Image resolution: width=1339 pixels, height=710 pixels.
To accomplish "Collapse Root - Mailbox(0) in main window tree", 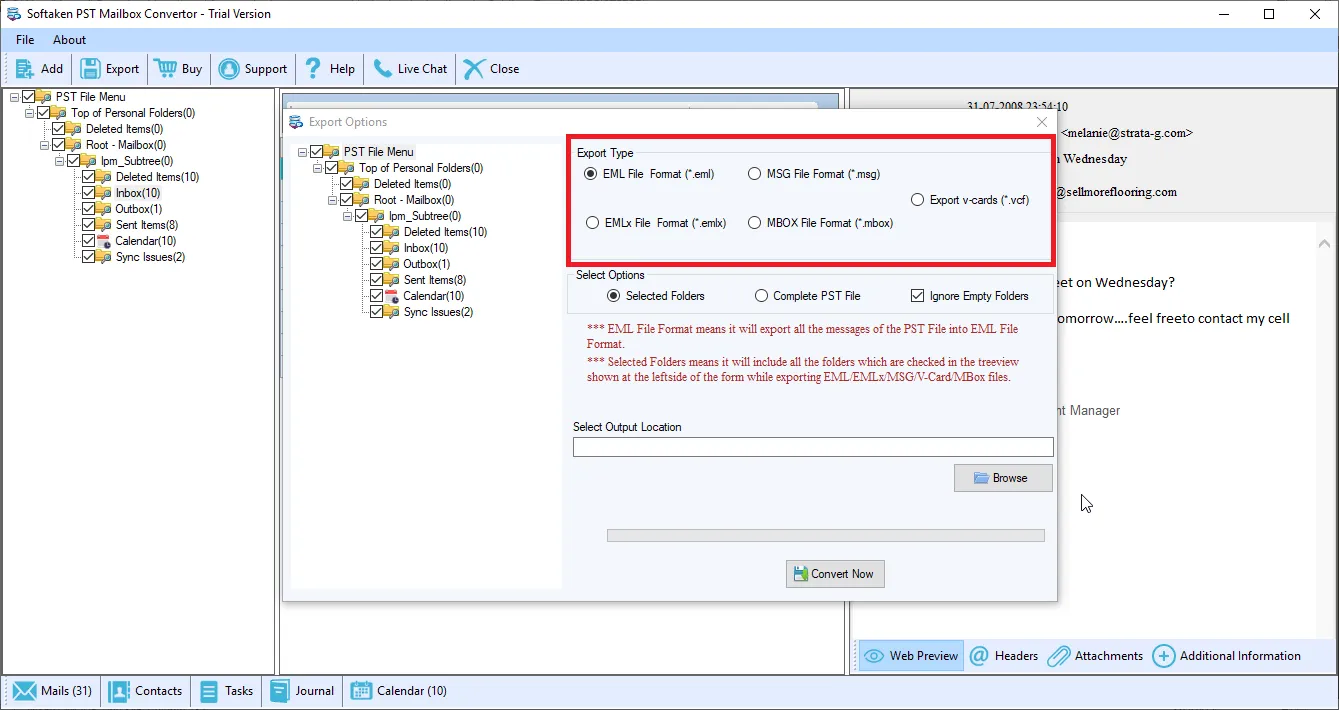I will click(44, 145).
